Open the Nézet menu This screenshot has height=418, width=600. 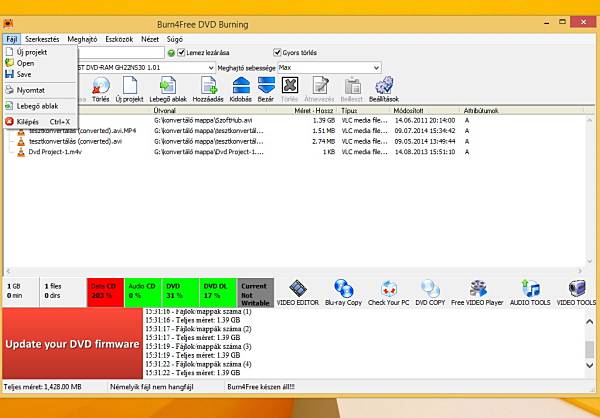pos(150,39)
